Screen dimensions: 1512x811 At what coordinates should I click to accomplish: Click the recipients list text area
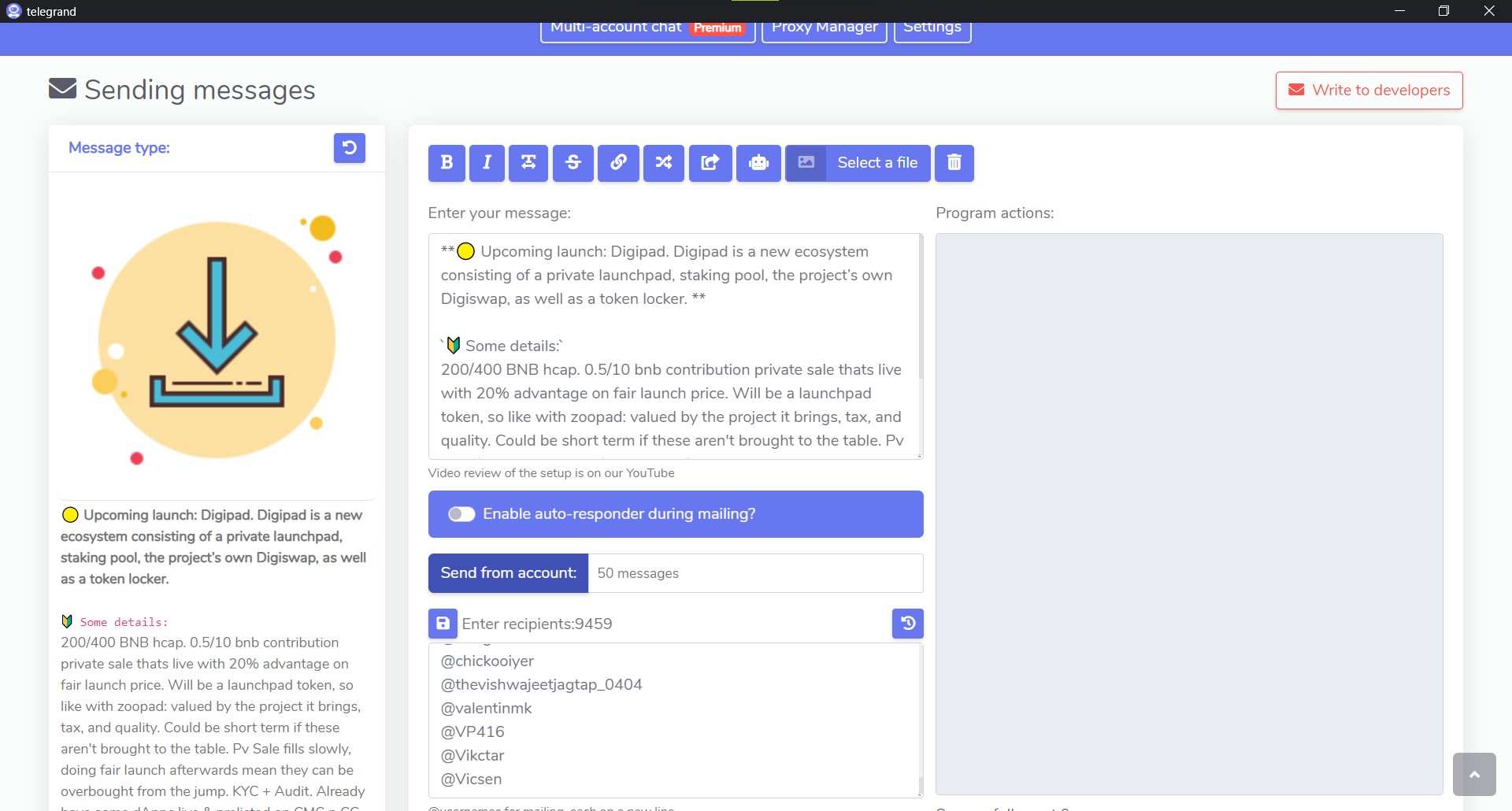[674, 720]
